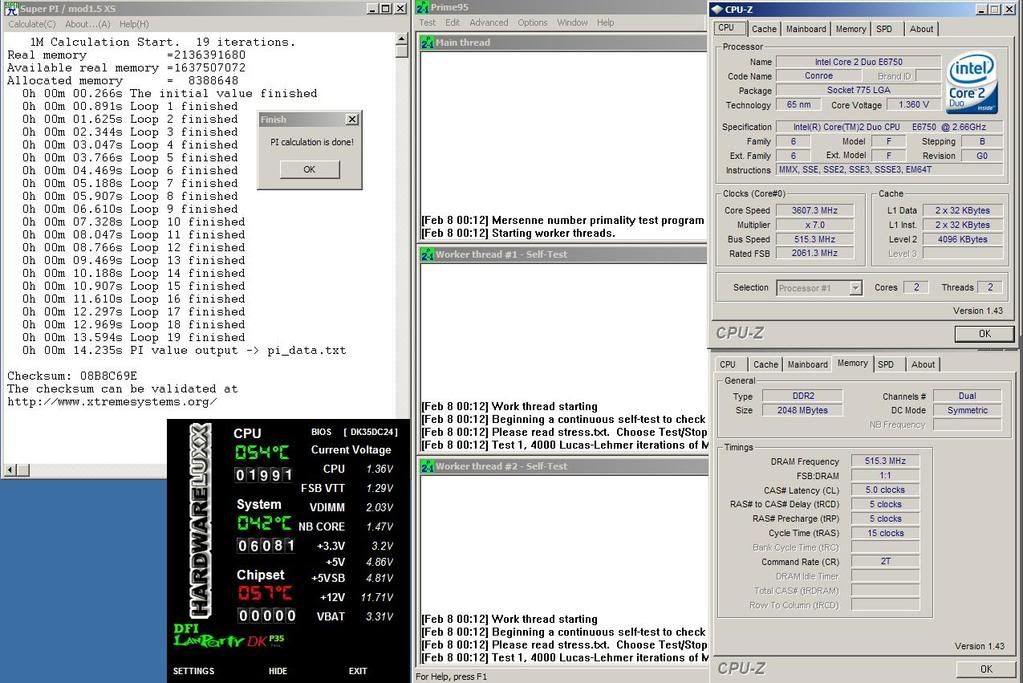Close the Finish dialog with its X
Screen dimensions: 1023x683
(352, 119)
